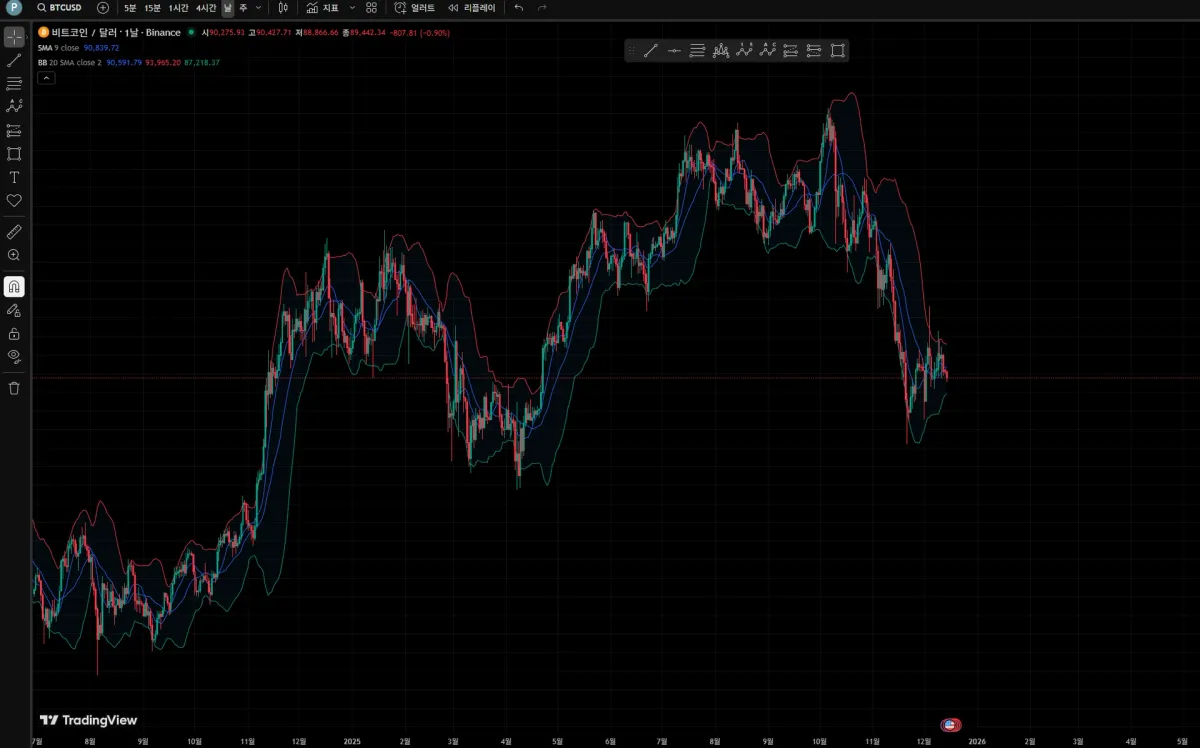Click the green market status dot
Image resolution: width=1200 pixels, height=748 pixels.
pyautogui.click(x=191, y=32)
